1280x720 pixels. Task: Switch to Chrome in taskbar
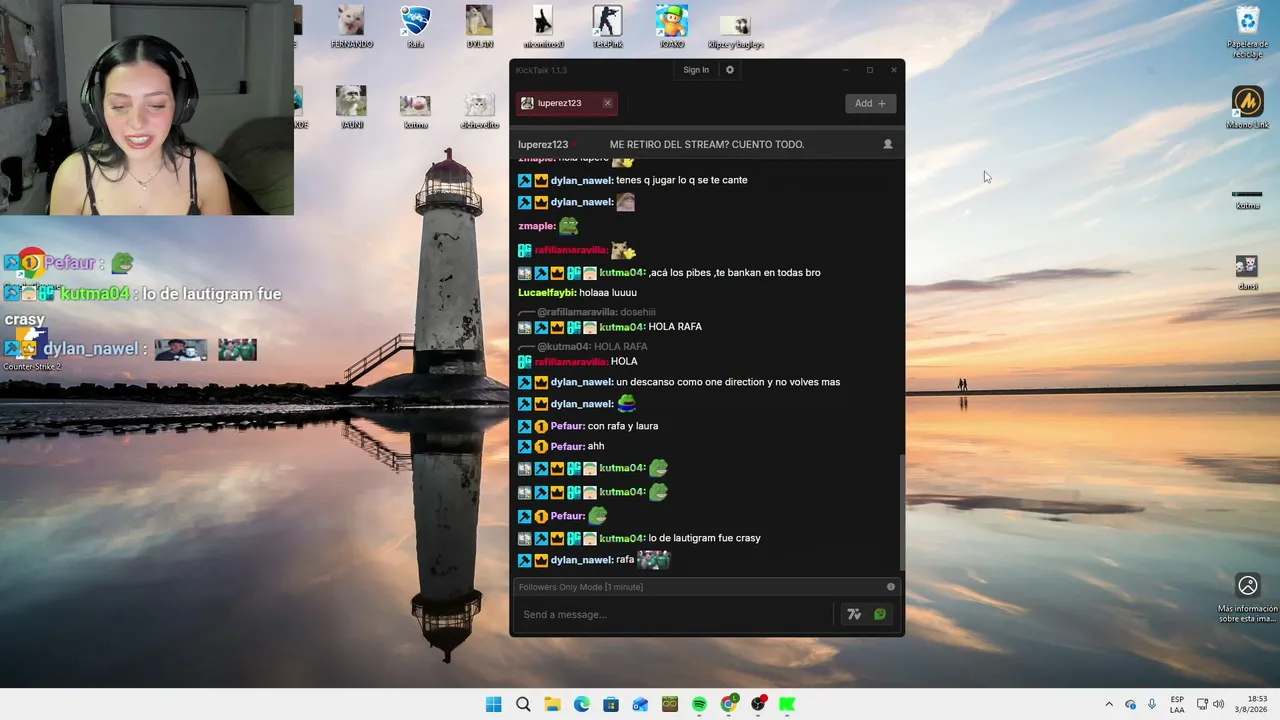point(729,704)
